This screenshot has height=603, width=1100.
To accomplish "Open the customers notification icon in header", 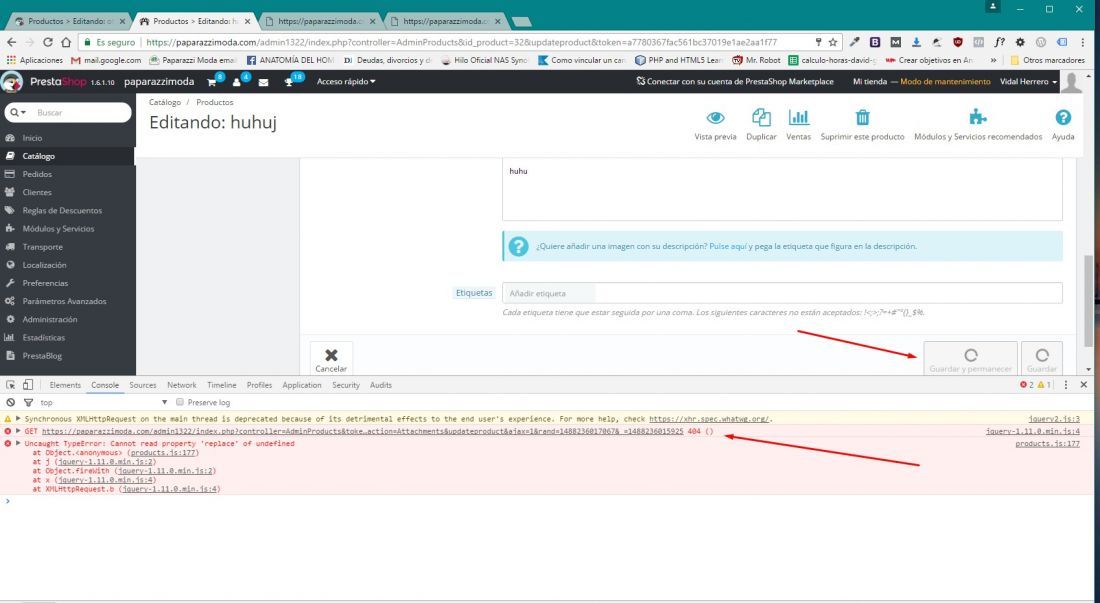I will pyautogui.click(x=237, y=82).
